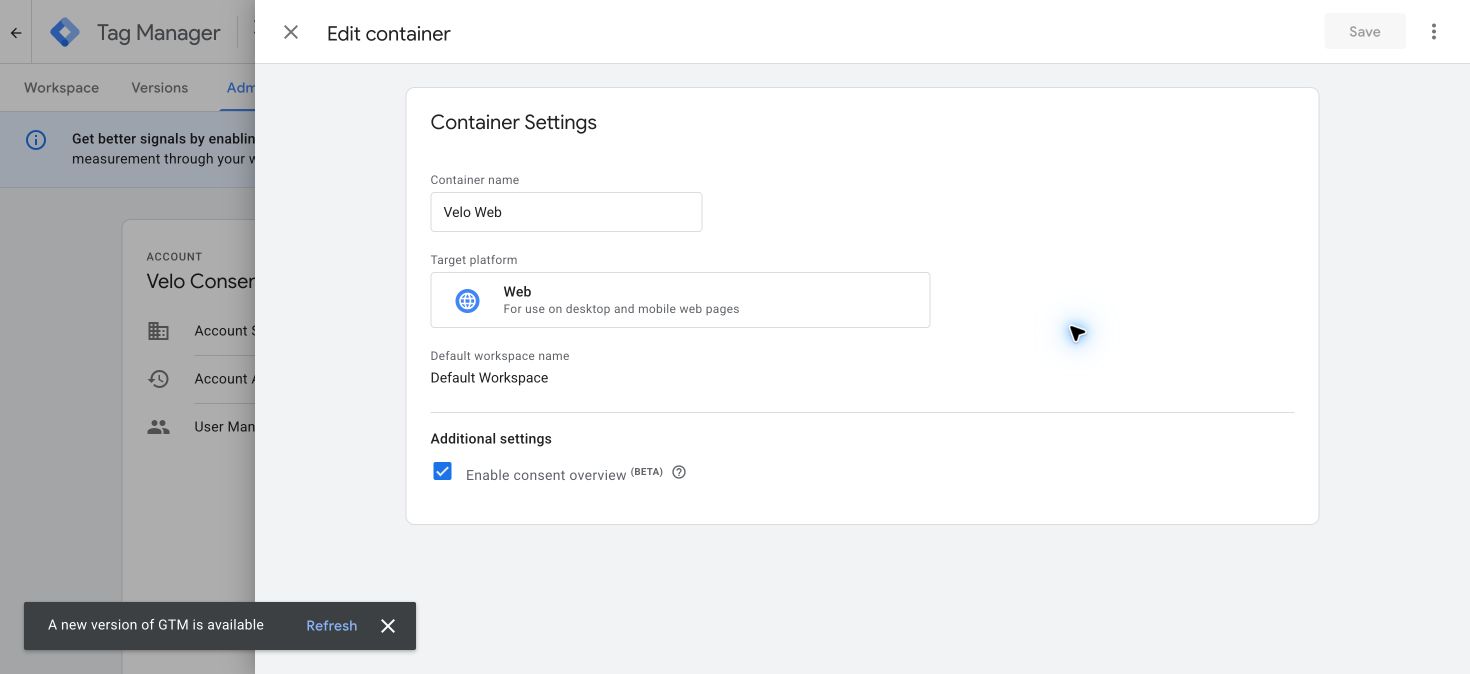Click the Container Settings heading
The width and height of the screenshot is (1470, 674).
[513, 122]
